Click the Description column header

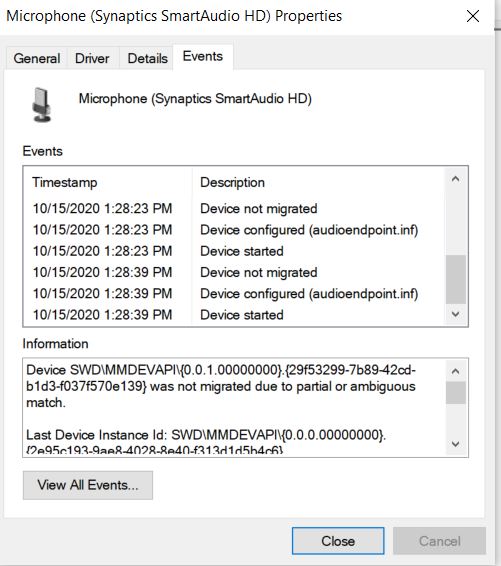click(x=232, y=182)
